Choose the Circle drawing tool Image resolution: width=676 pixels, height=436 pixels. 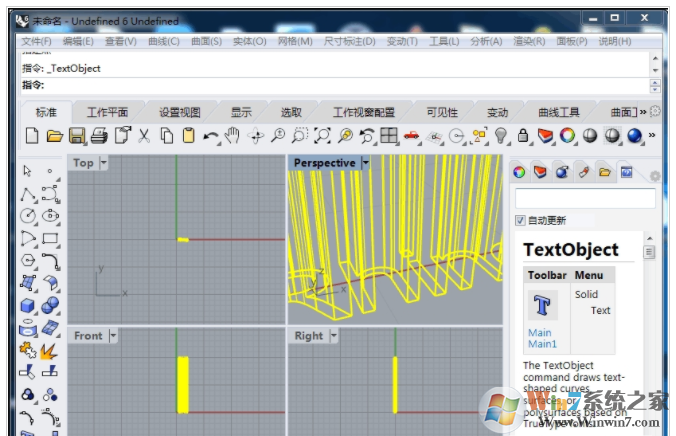[29, 215]
